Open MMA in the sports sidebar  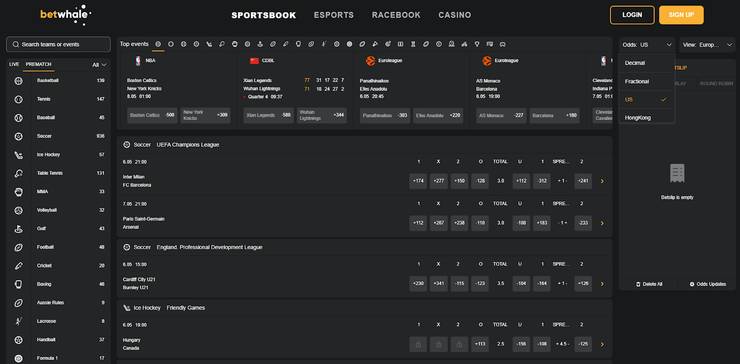coord(59,192)
